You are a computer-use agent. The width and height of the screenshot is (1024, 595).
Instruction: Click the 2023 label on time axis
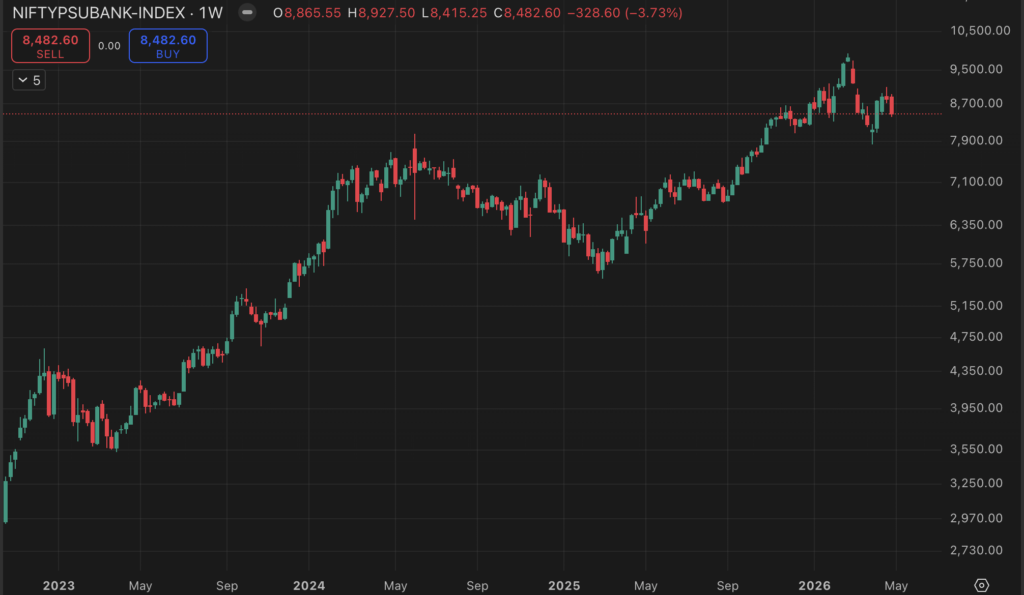(59, 586)
